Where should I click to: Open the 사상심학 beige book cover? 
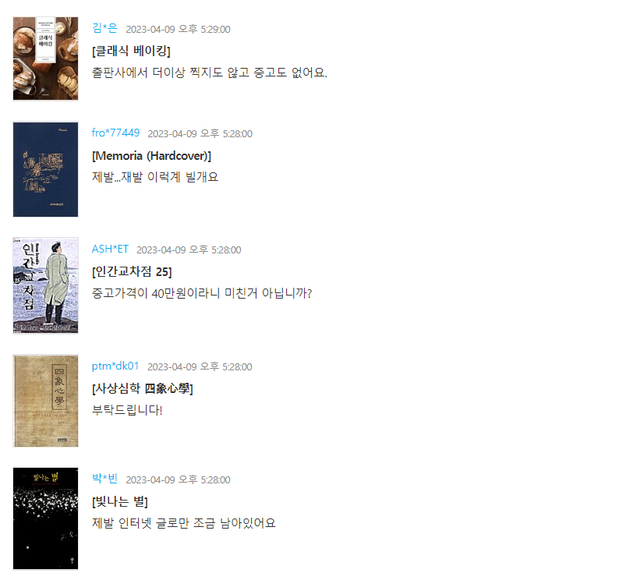45,401
